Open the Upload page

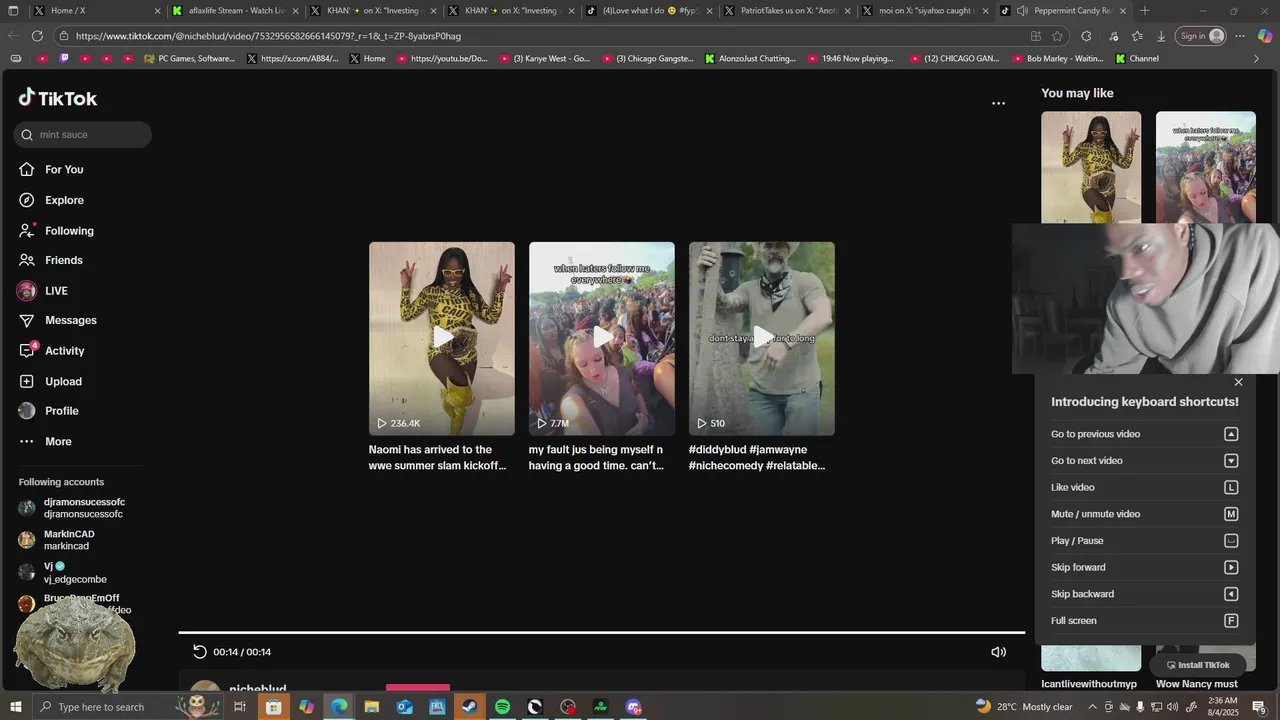[63, 381]
